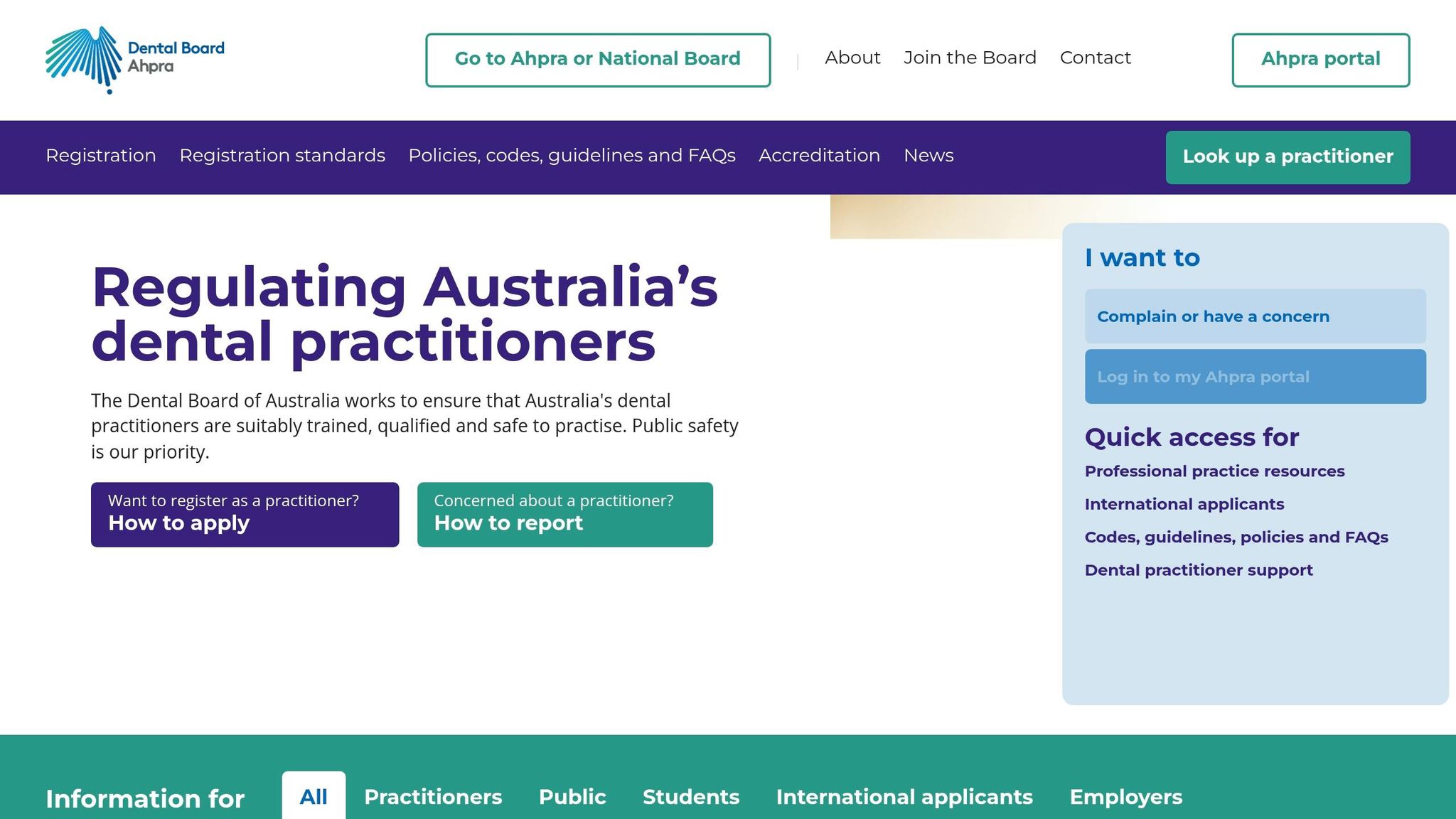Switch to the Students tab
1456x819 pixels.
pos(691,797)
